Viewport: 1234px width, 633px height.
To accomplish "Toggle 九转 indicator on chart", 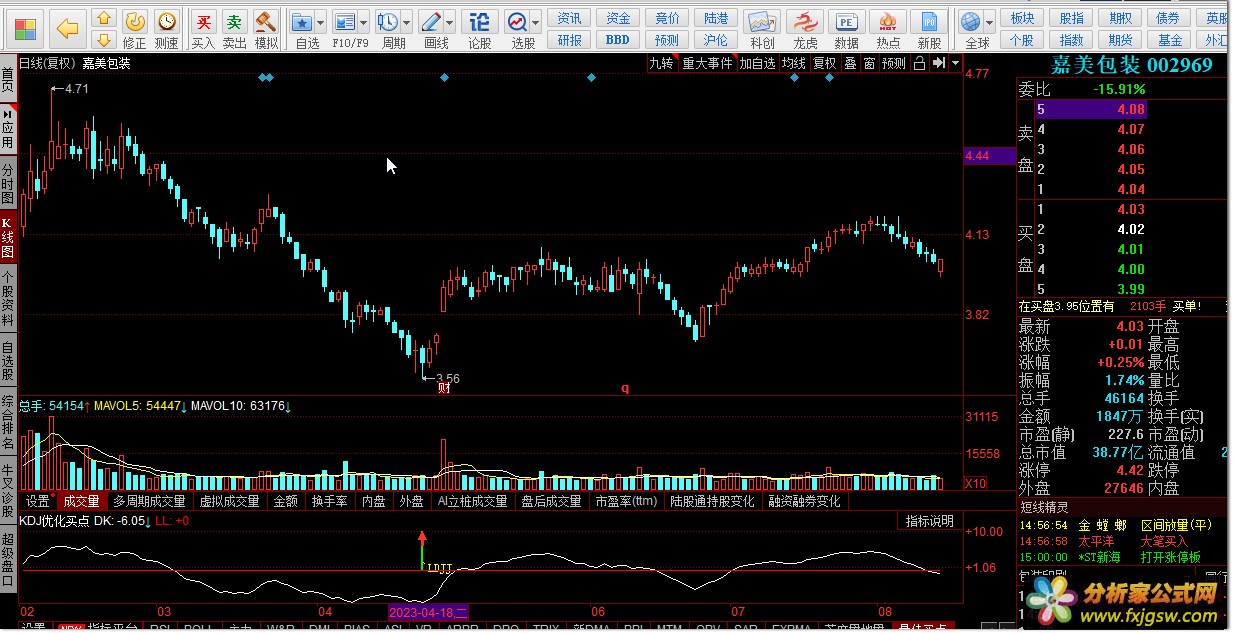I will pyautogui.click(x=661, y=63).
